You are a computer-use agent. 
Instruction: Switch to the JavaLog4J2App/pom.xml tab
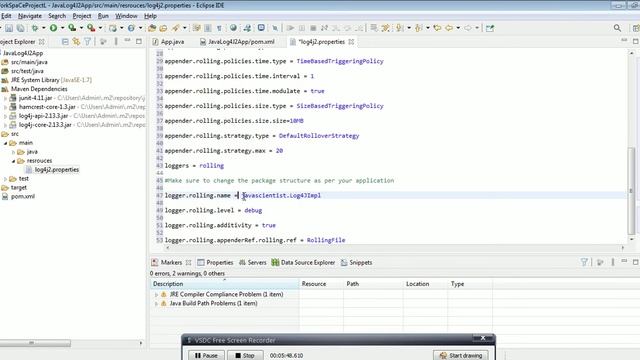click(x=237, y=42)
